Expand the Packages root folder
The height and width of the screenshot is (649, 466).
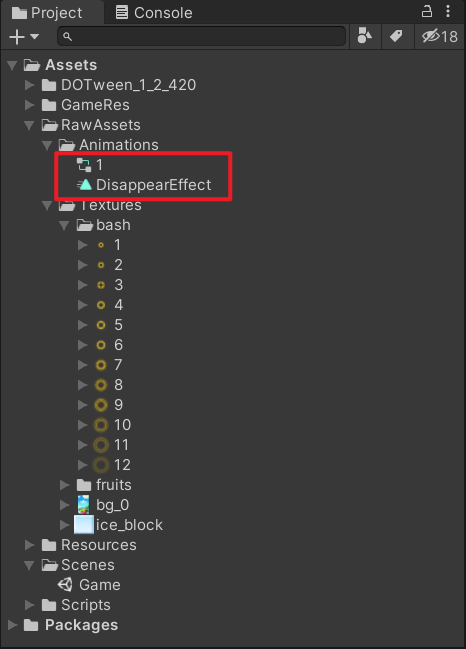(12, 625)
